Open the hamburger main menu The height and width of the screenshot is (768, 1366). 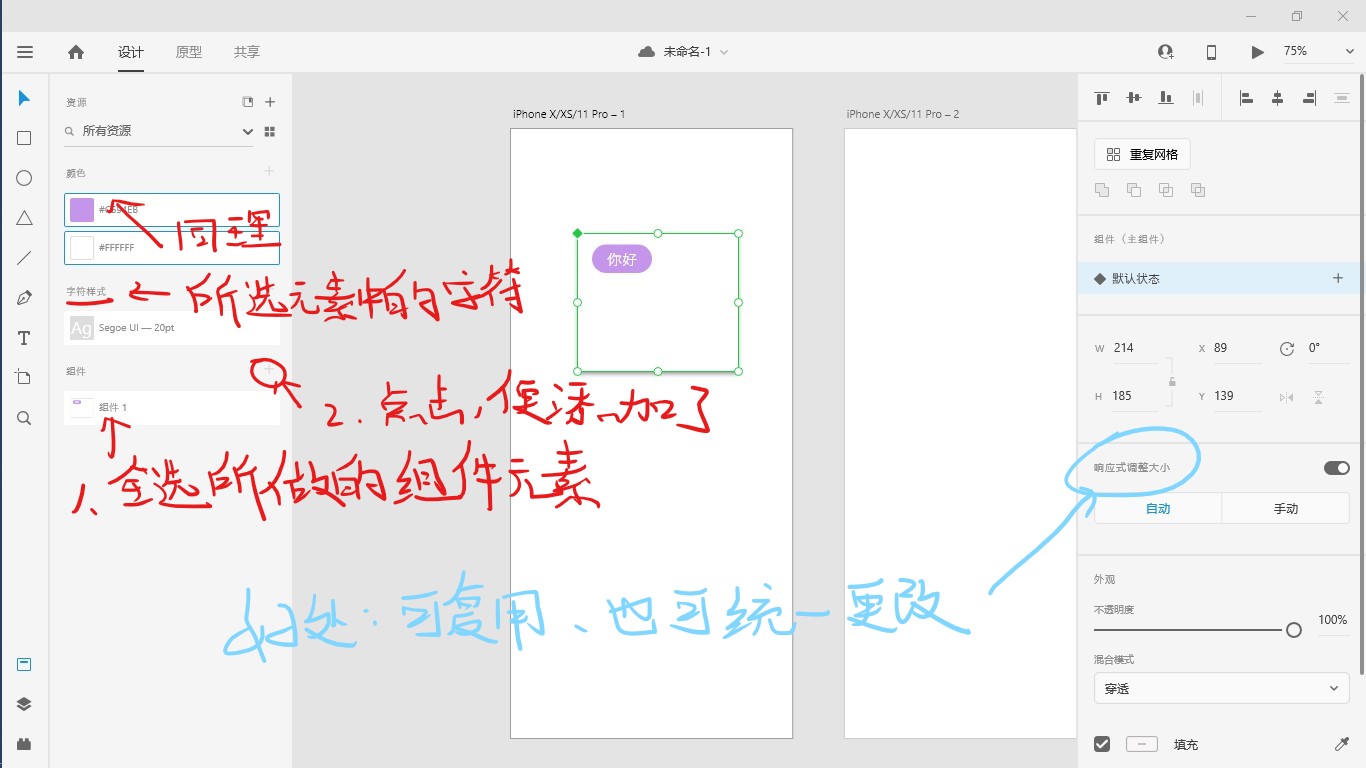pos(25,52)
